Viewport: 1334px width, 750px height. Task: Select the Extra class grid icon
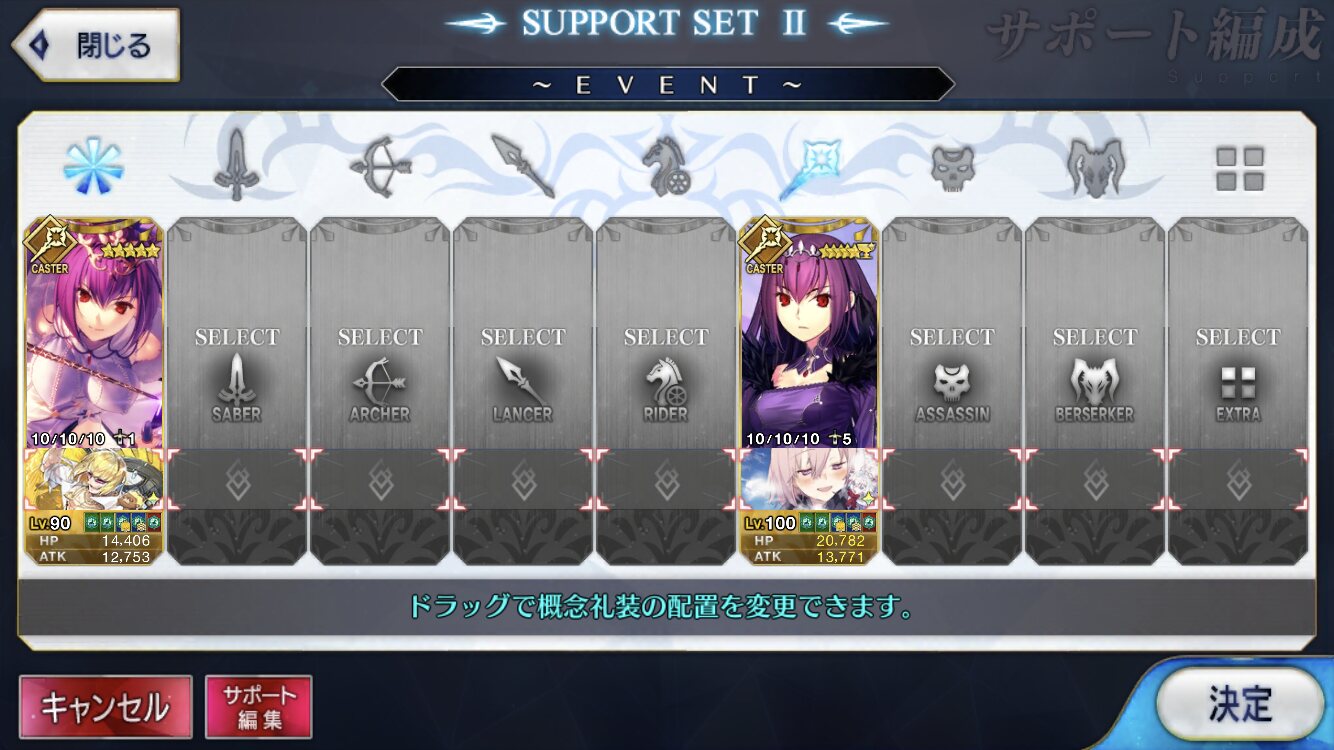1239,168
